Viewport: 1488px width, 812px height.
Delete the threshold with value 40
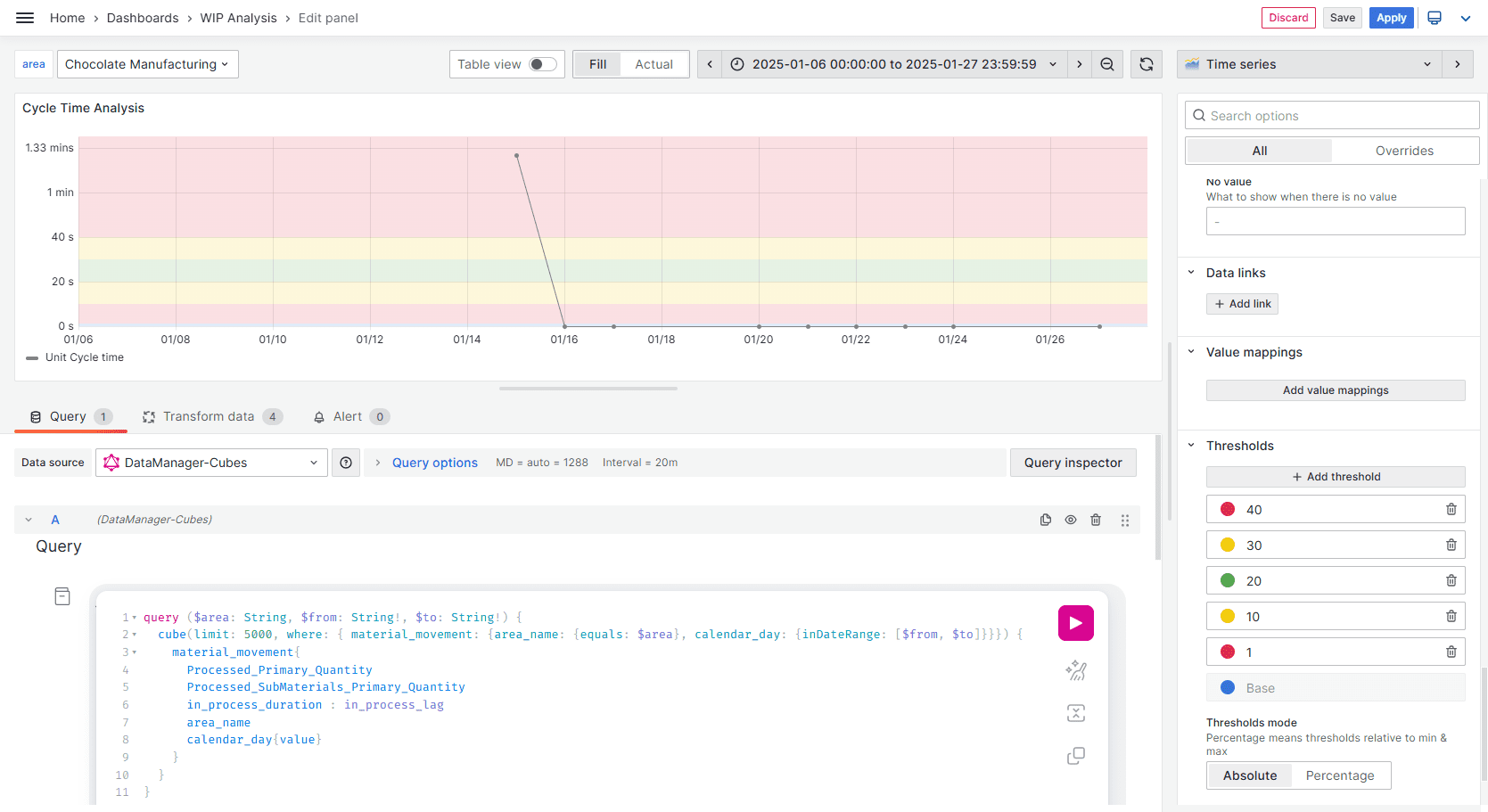(1451, 510)
